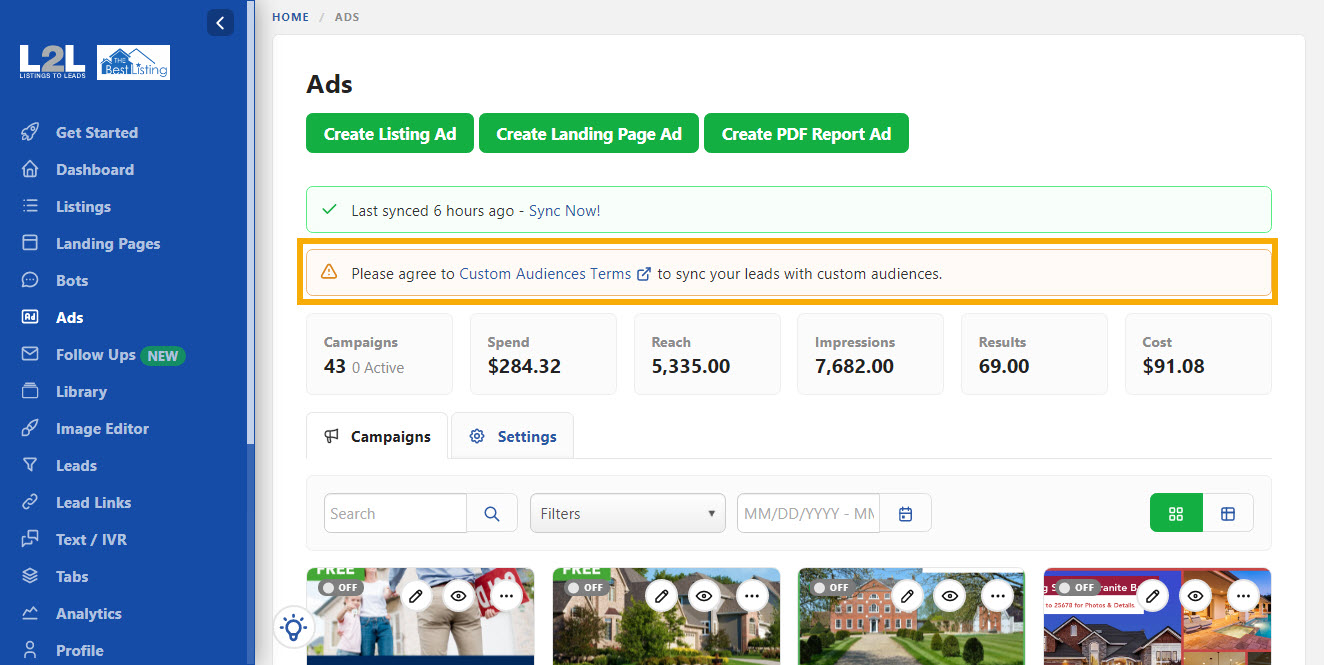
Task: Click the Analytics icon in the sidebar
Action: pyautogui.click(x=32, y=613)
